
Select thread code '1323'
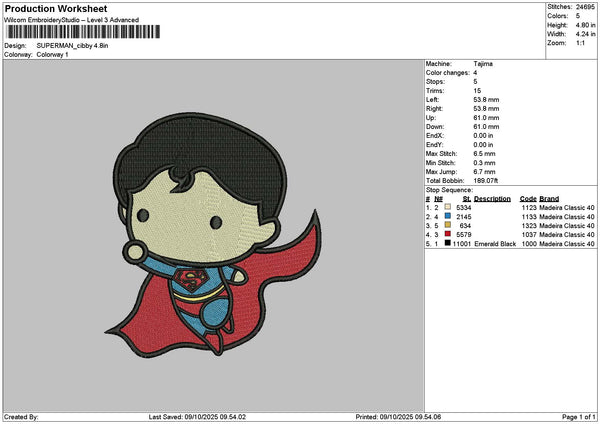(529, 226)
